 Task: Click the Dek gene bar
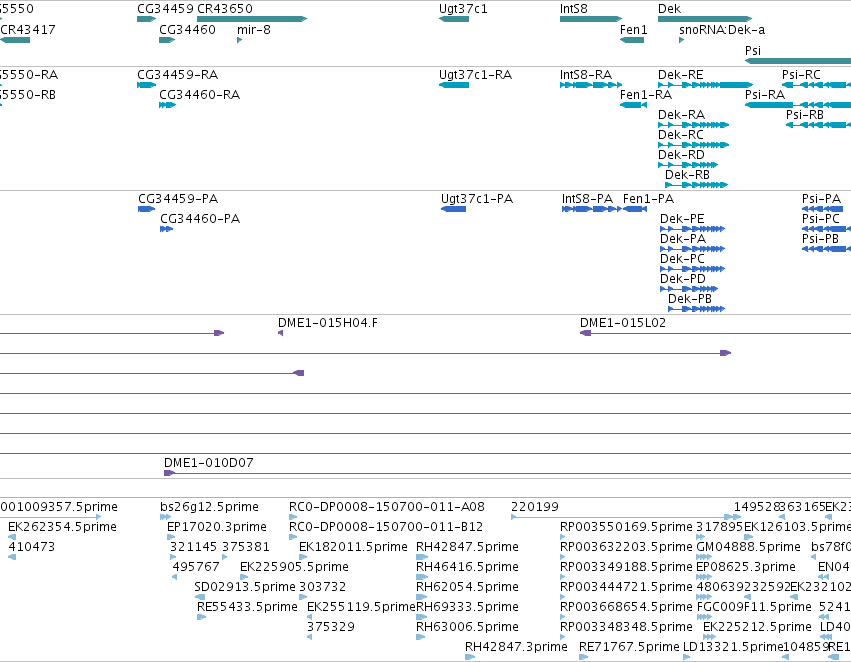click(x=705, y=19)
